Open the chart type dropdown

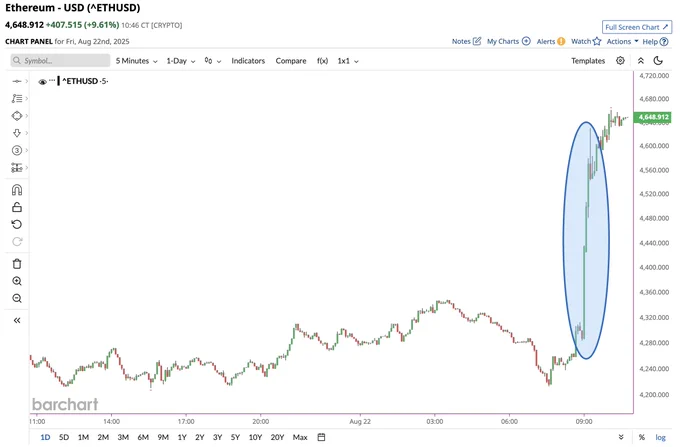(212, 61)
